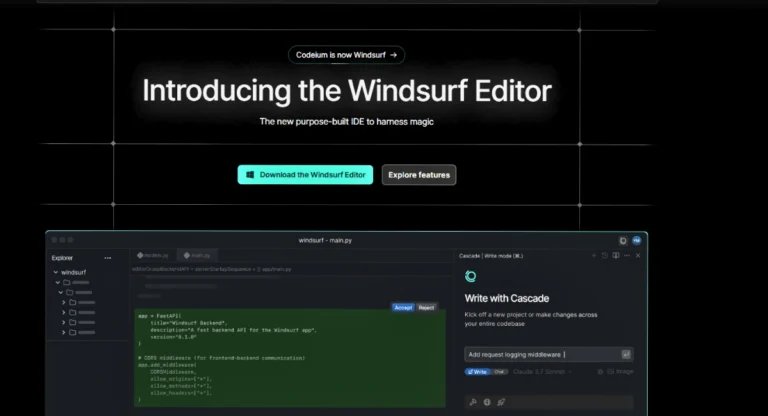Image resolution: width=768 pixels, height=416 pixels.
Task: Click the square icon beside the avatar
Action: click(x=623, y=241)
